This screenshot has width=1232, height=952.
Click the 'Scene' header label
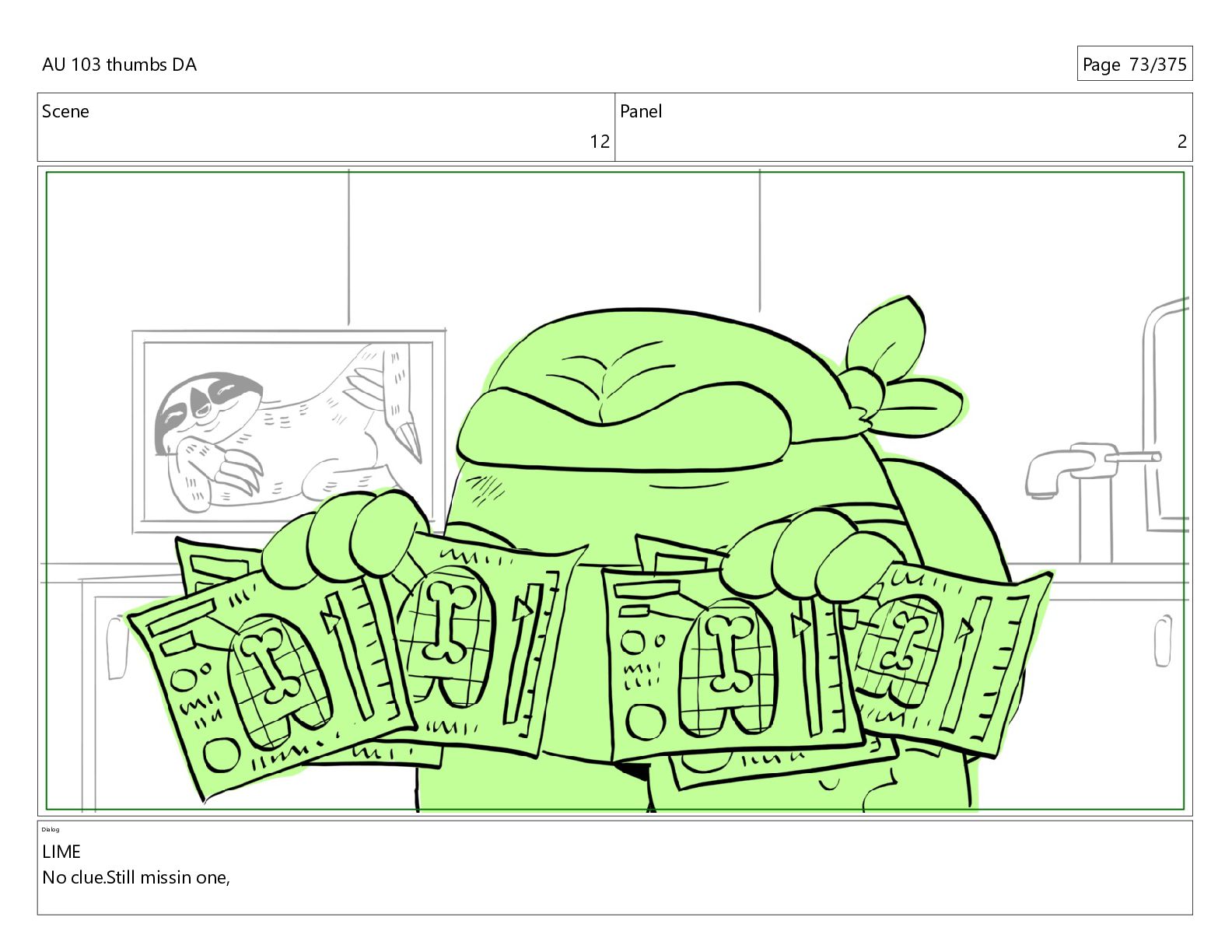pyautogui.click(x=65, y=111)
